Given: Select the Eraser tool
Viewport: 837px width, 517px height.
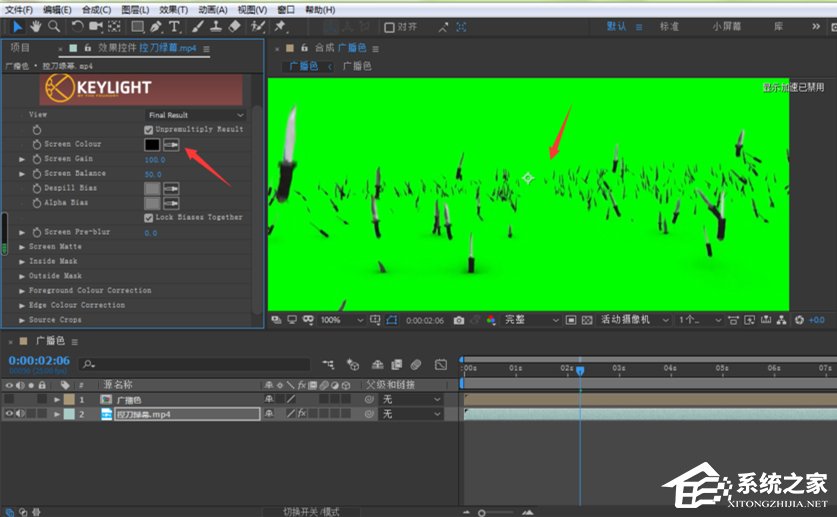Looking at the screenshot, I should coord(235,26).
